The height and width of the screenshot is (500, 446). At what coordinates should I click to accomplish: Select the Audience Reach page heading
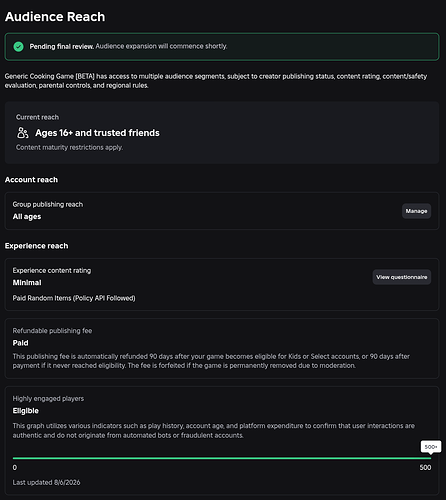click(55, 17)
